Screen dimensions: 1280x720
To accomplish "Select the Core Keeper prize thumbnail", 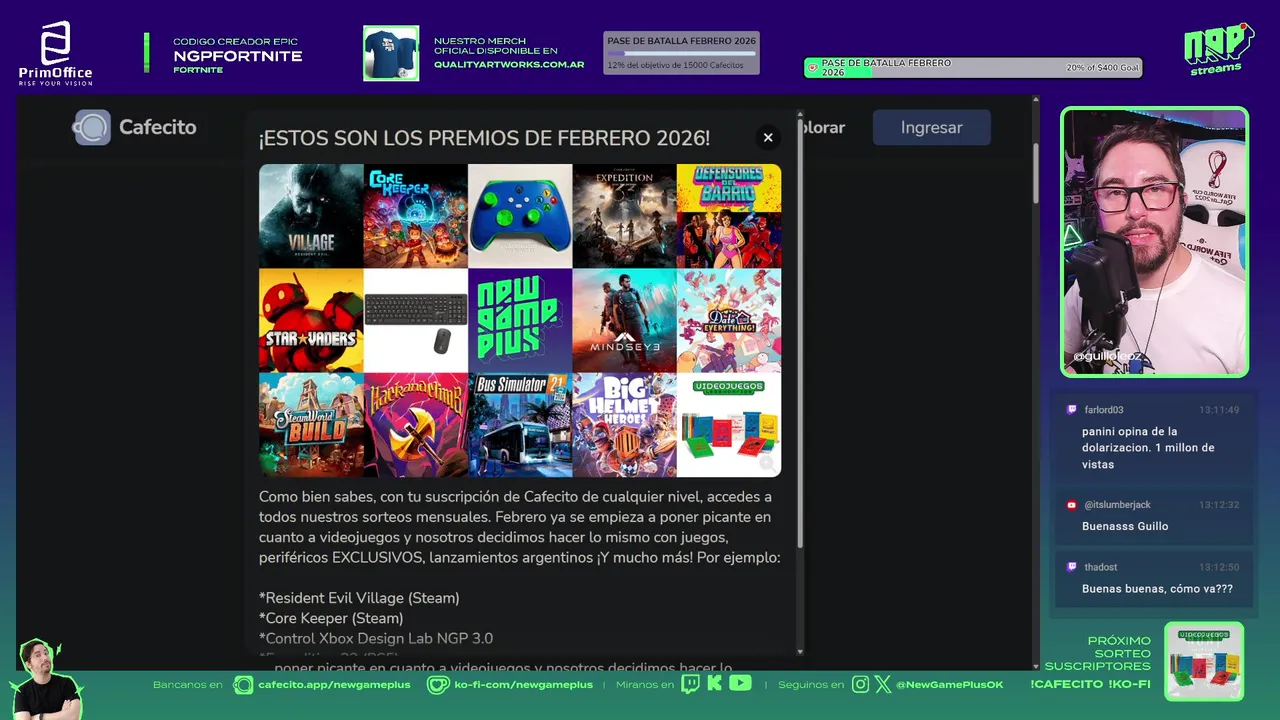I will (416, 216).
